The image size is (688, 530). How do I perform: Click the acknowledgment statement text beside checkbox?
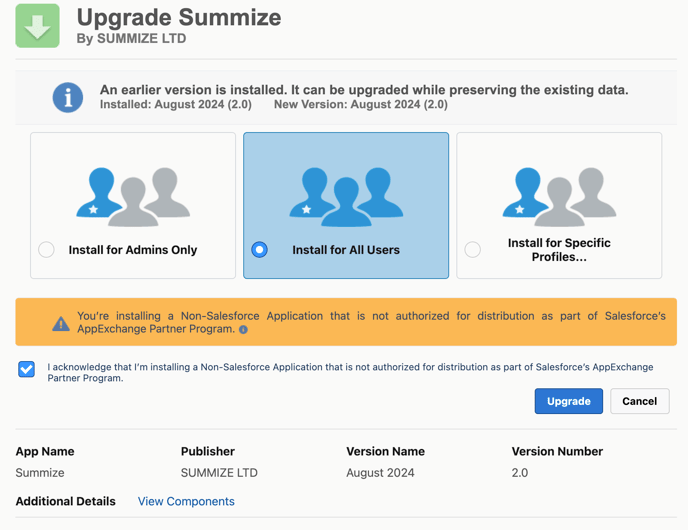coord(350,372)
